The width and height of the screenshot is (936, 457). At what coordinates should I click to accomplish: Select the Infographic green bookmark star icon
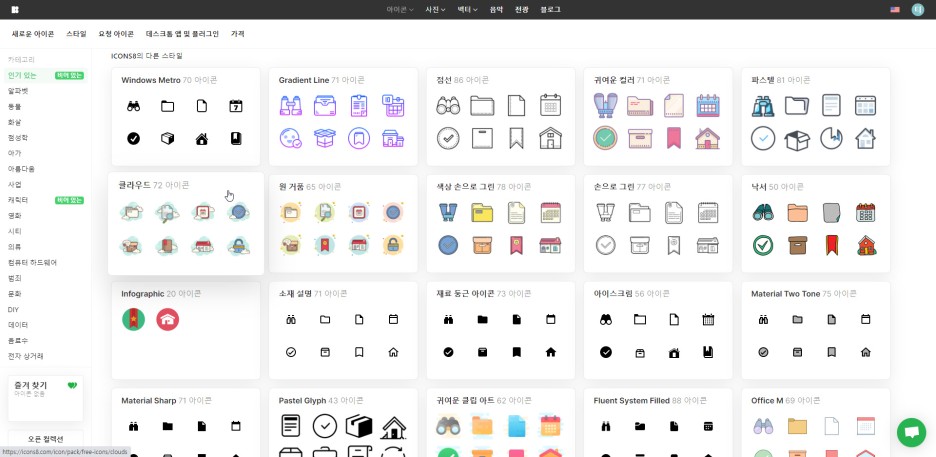tap(134, 320)
